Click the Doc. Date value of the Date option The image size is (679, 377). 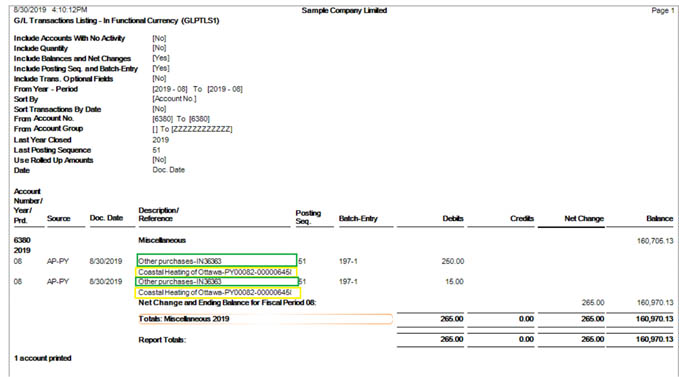[x=168, y=170]
